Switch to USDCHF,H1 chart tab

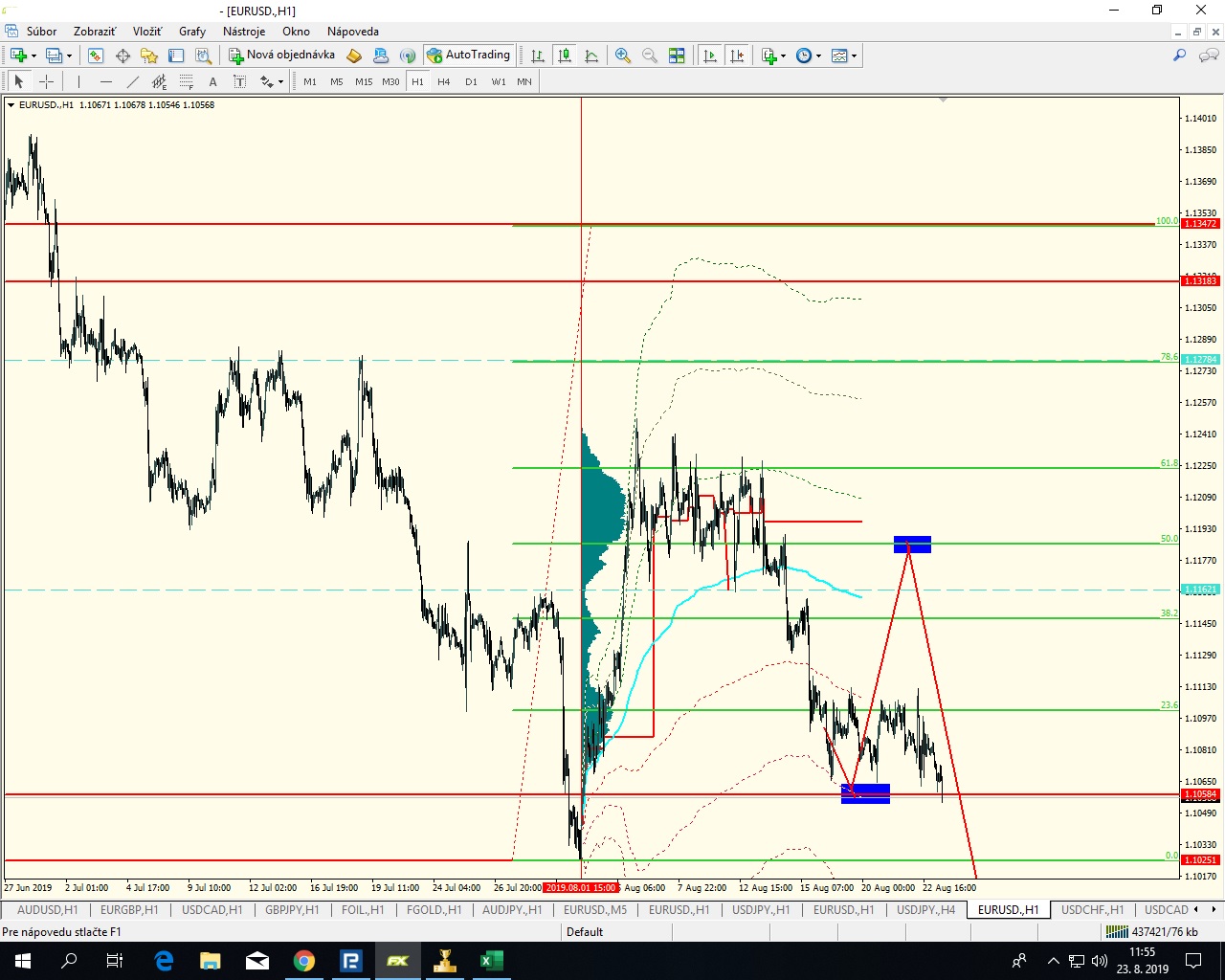click(1092, 910)
